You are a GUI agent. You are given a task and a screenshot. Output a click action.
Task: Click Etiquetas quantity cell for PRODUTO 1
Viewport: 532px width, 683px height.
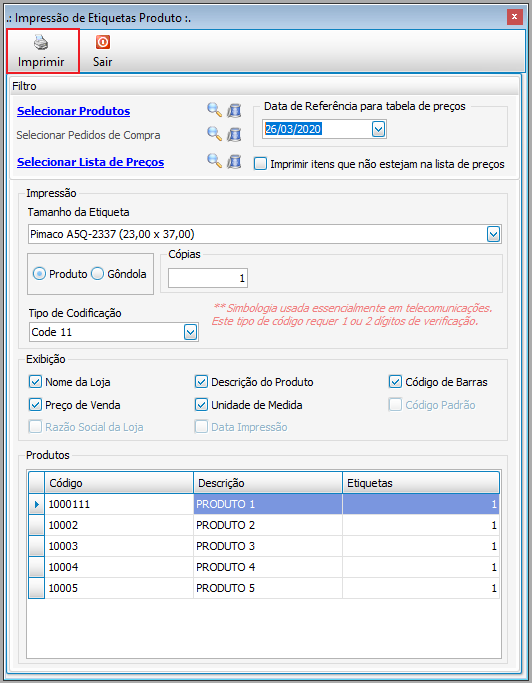pyautogui.click(x=421, y=504)
